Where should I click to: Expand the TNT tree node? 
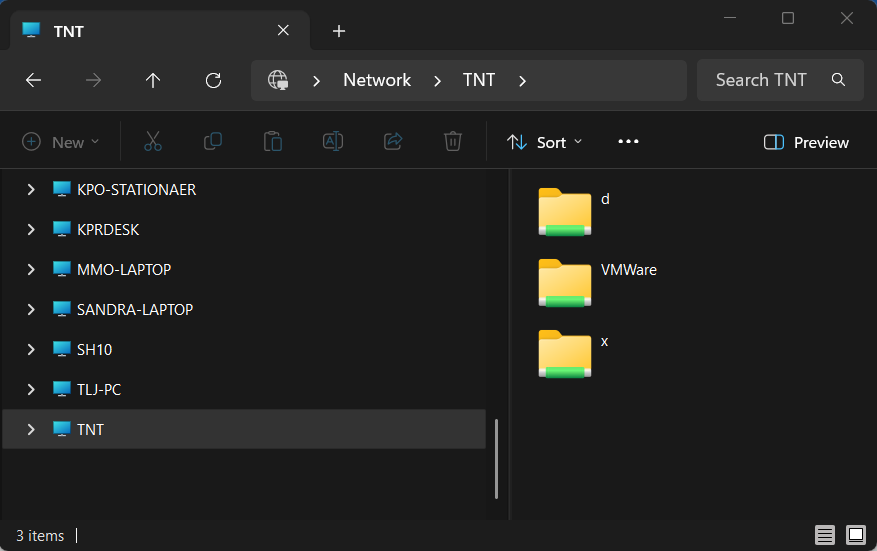[31, 429]
